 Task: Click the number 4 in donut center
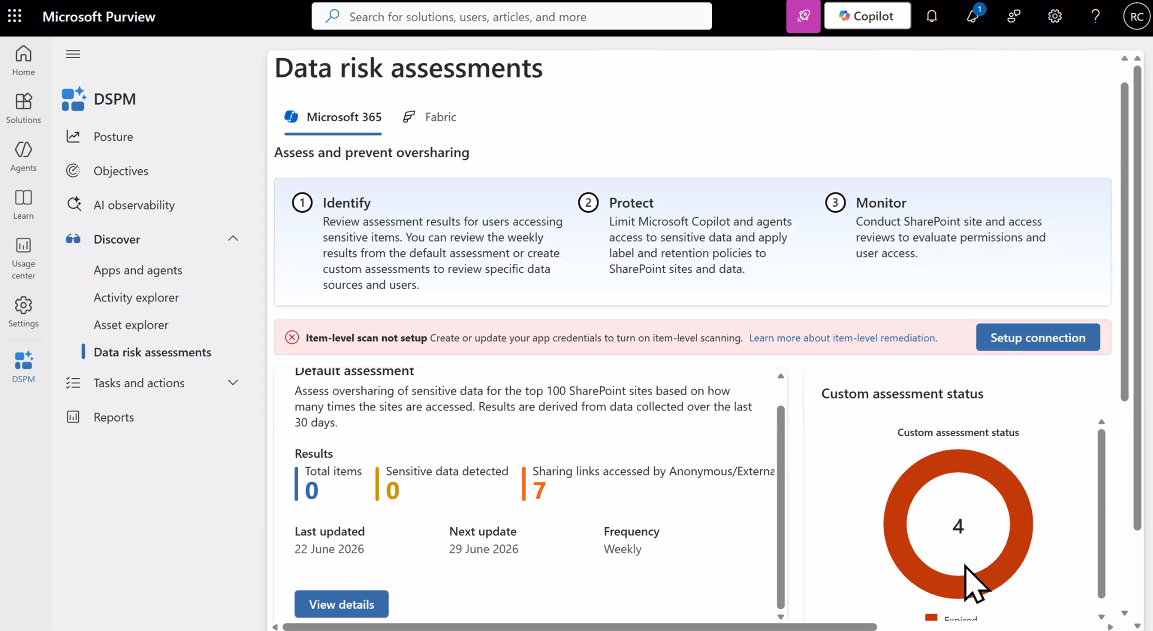(x=958, y=527)
